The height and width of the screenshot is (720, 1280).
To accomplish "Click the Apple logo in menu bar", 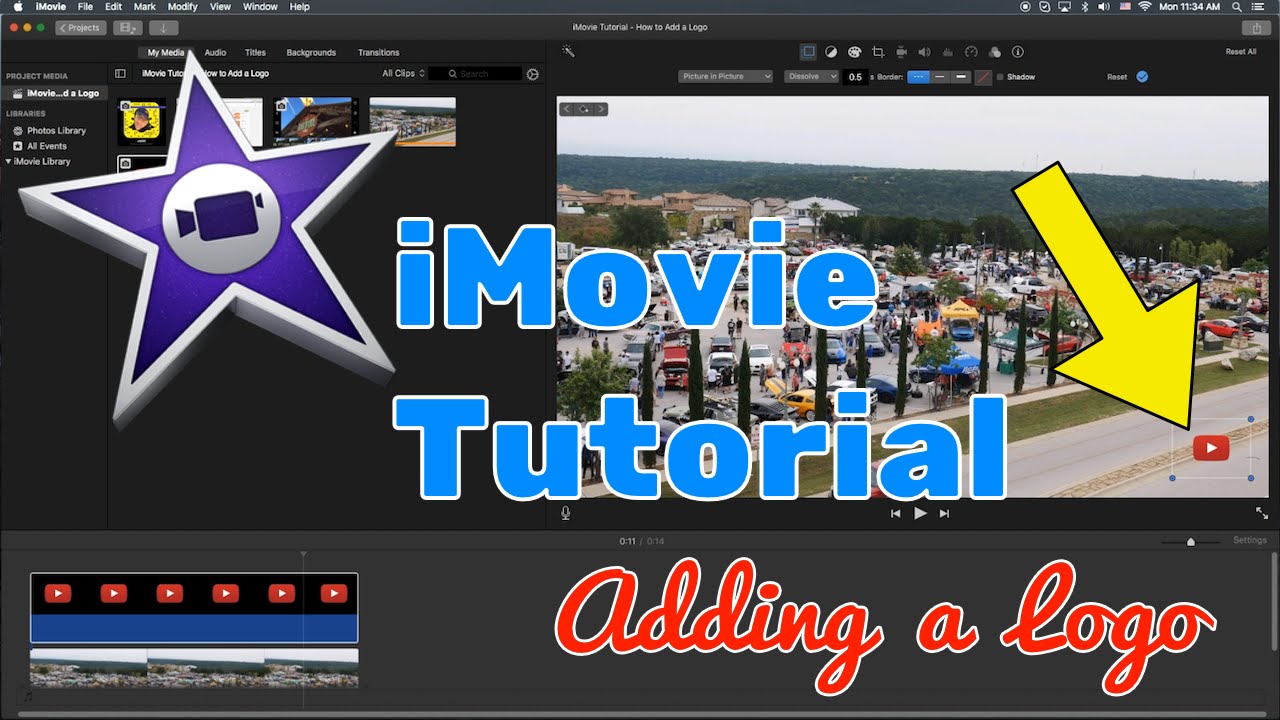I will pos(17,7).
